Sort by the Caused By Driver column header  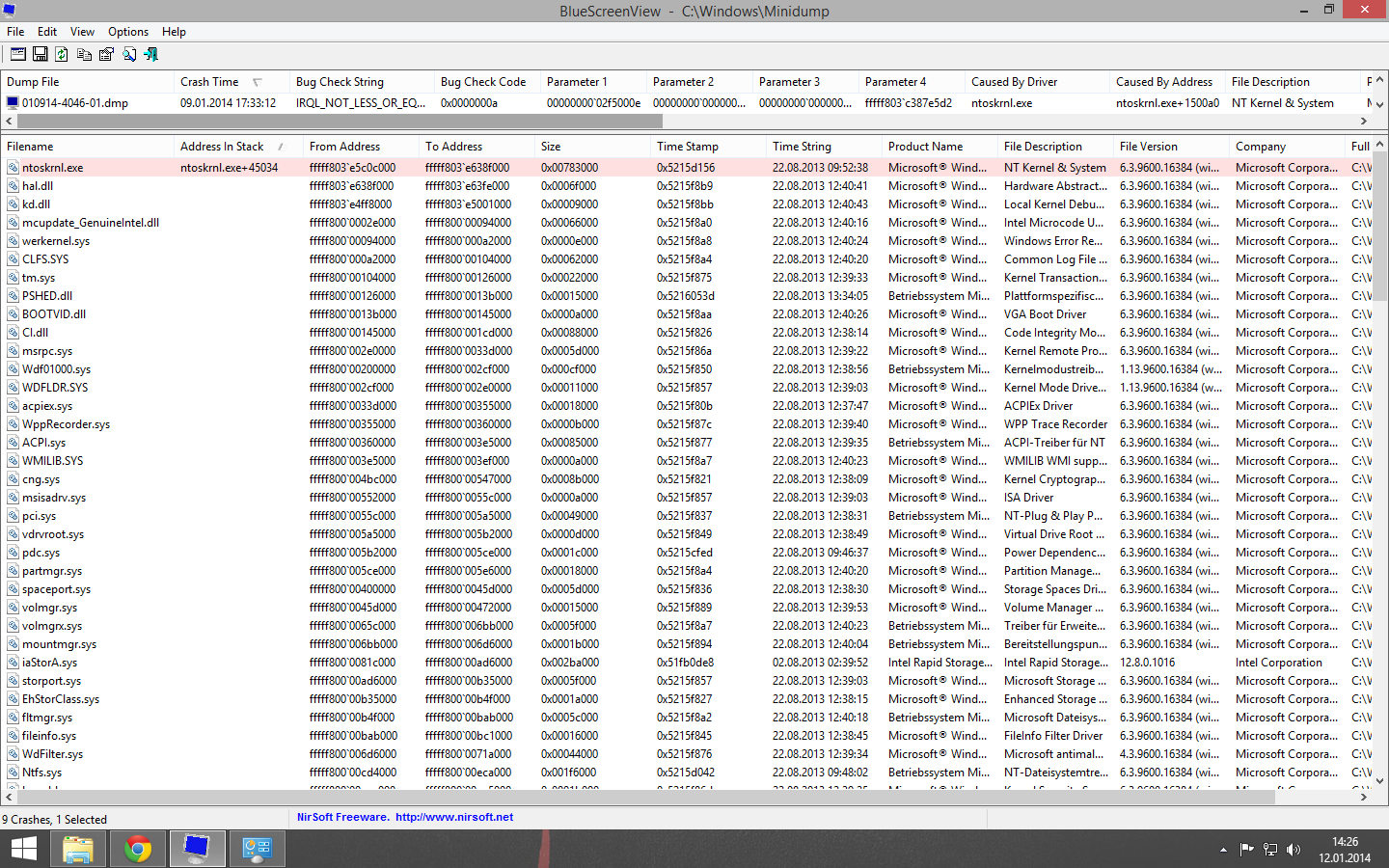pyautogui.click(x=1037, y=82)
